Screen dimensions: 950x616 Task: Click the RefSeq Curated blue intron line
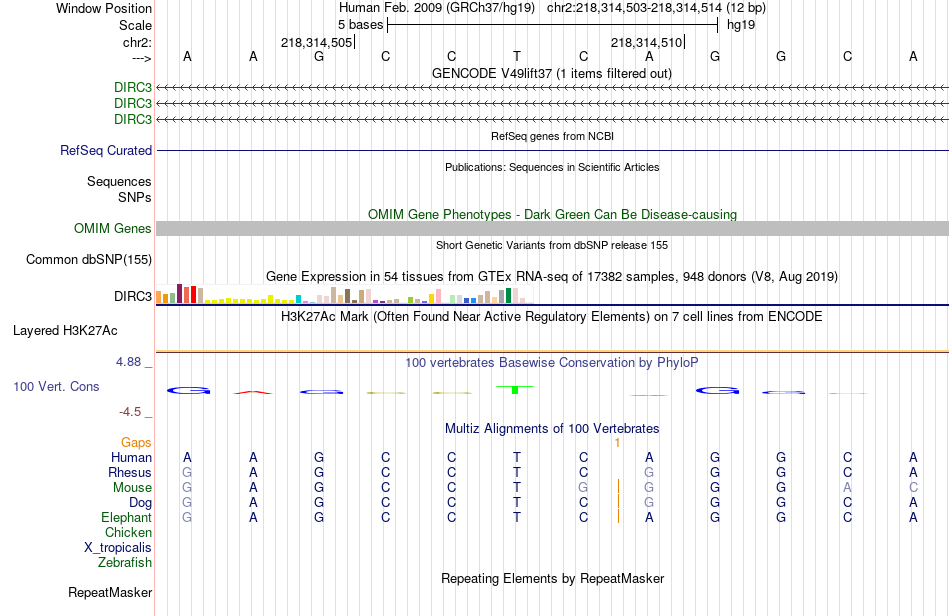(552, 150)
